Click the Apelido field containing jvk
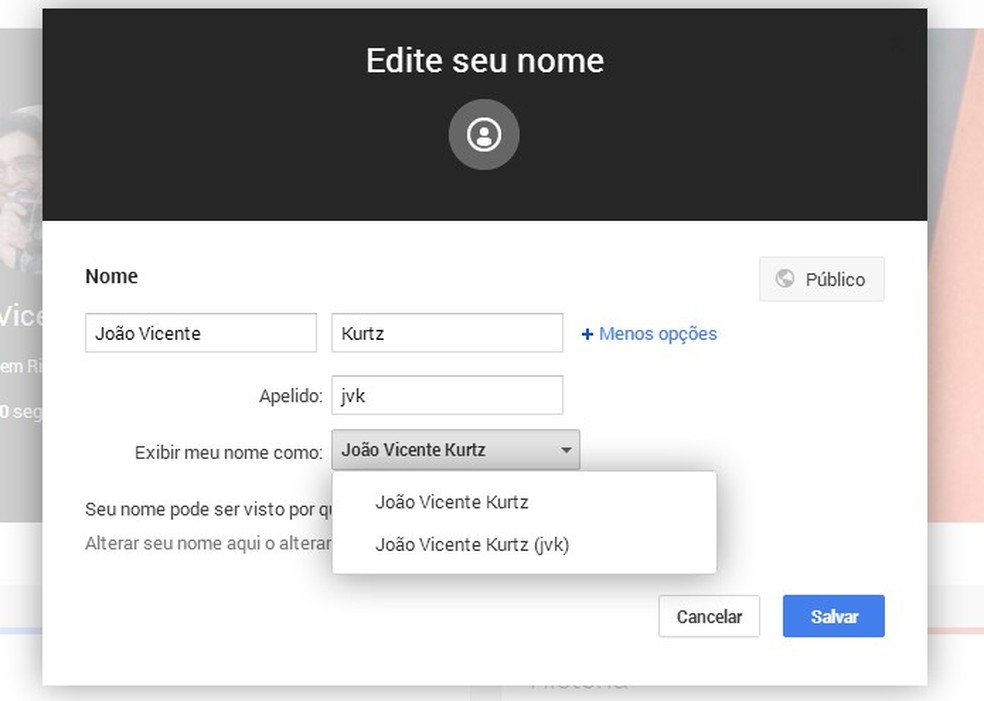This screenshot has width=984, height=701. [x=447, y=395]
